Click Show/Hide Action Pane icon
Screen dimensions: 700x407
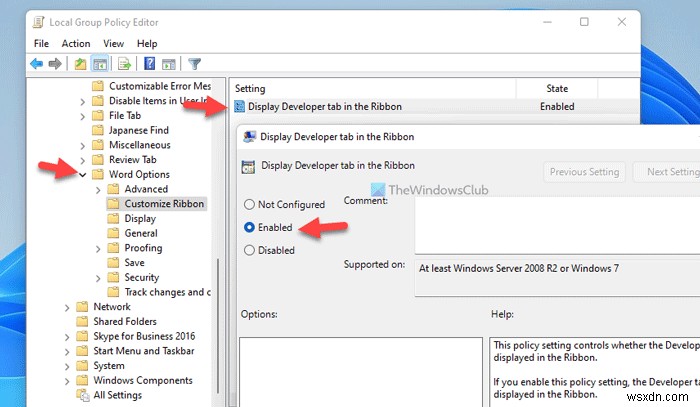point(169,64)
